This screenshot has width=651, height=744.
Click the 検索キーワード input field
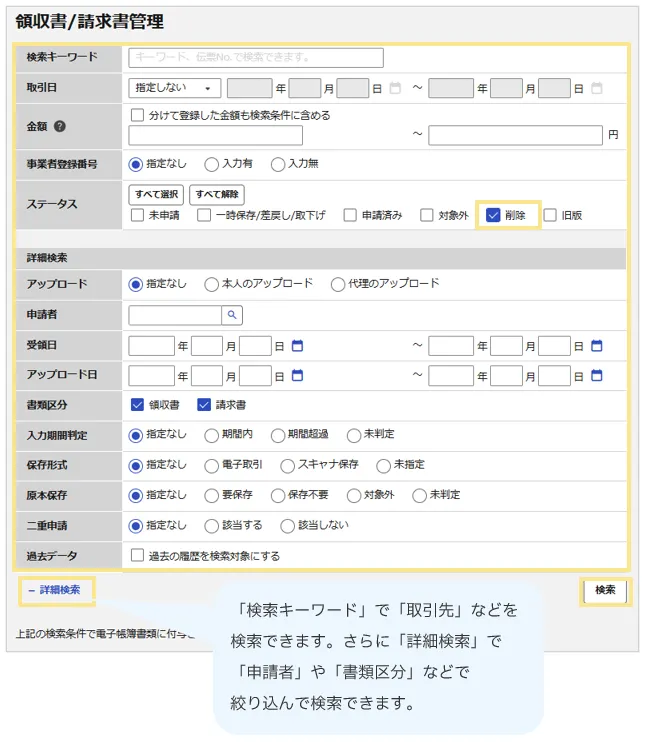tap(256, 58)
